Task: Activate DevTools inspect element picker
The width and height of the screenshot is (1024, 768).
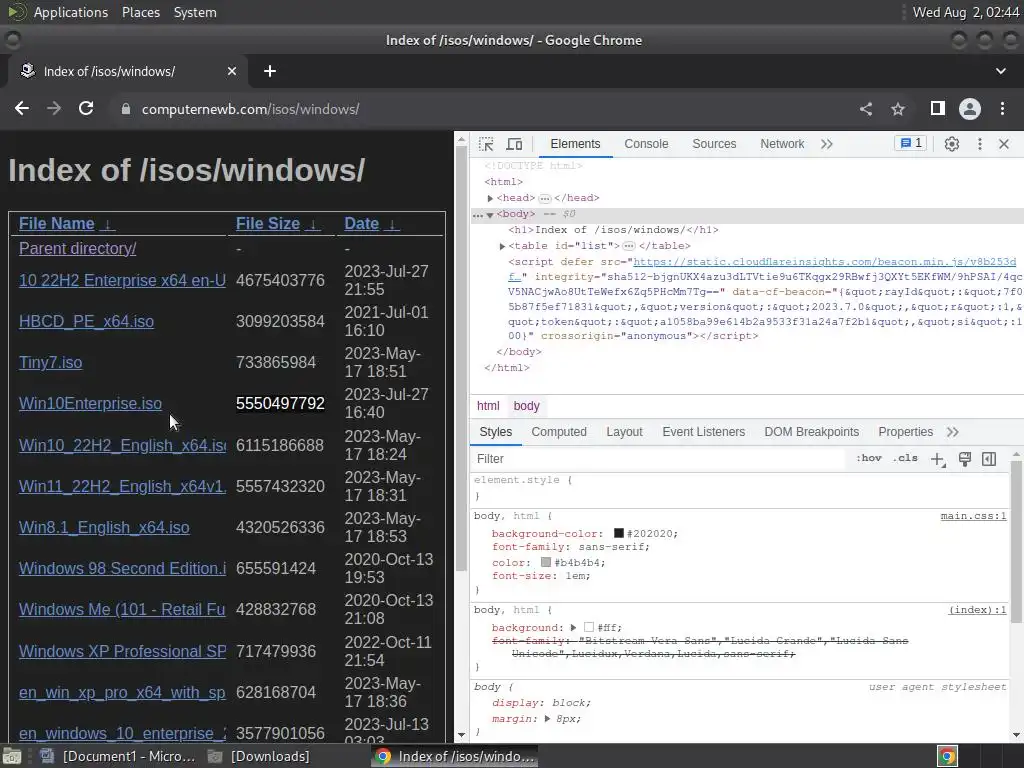Action: tap(487, 144)
